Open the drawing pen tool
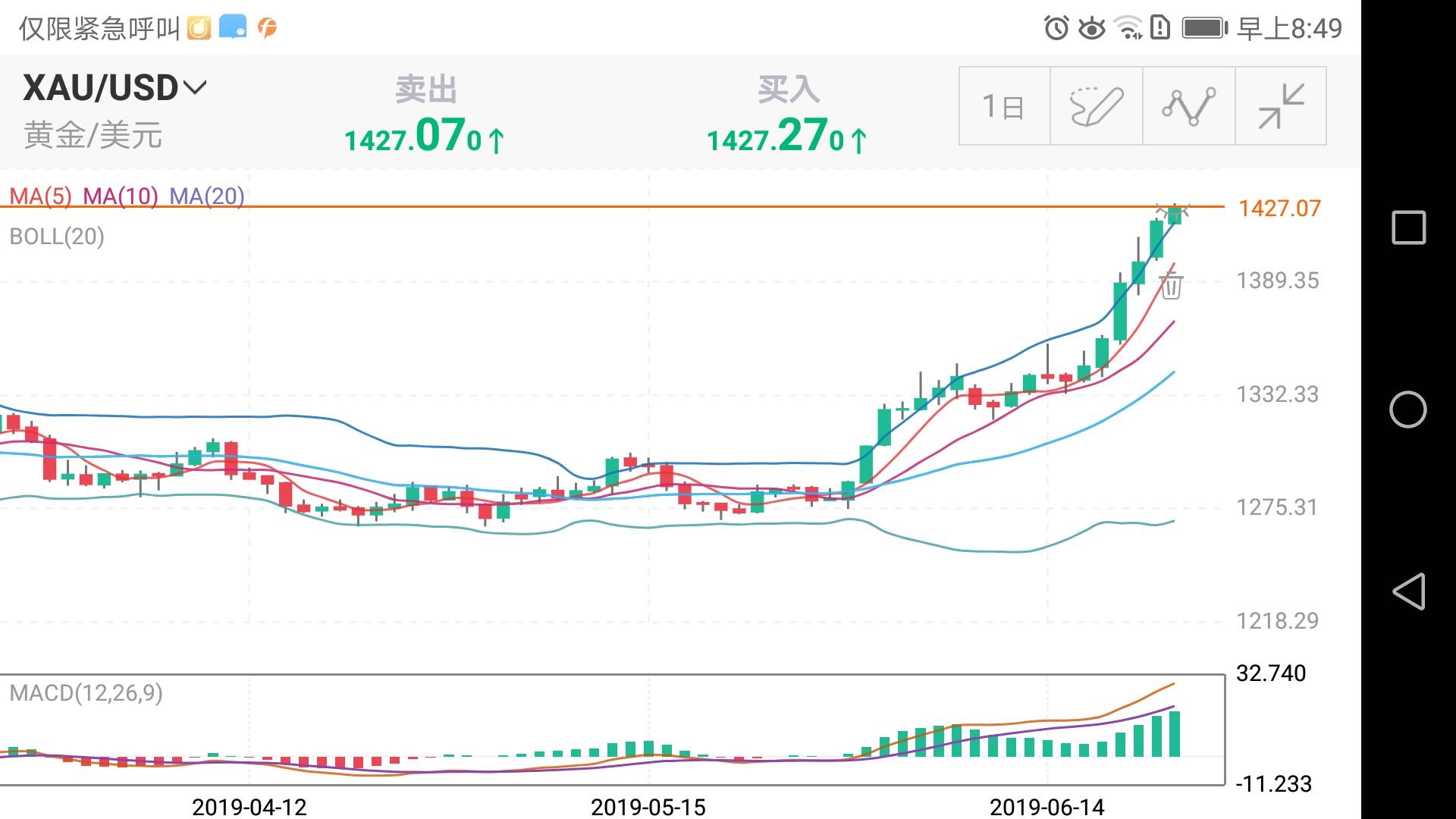Image resolution: width=1456 pixels, height=819 pixels. coord(1096,106)
